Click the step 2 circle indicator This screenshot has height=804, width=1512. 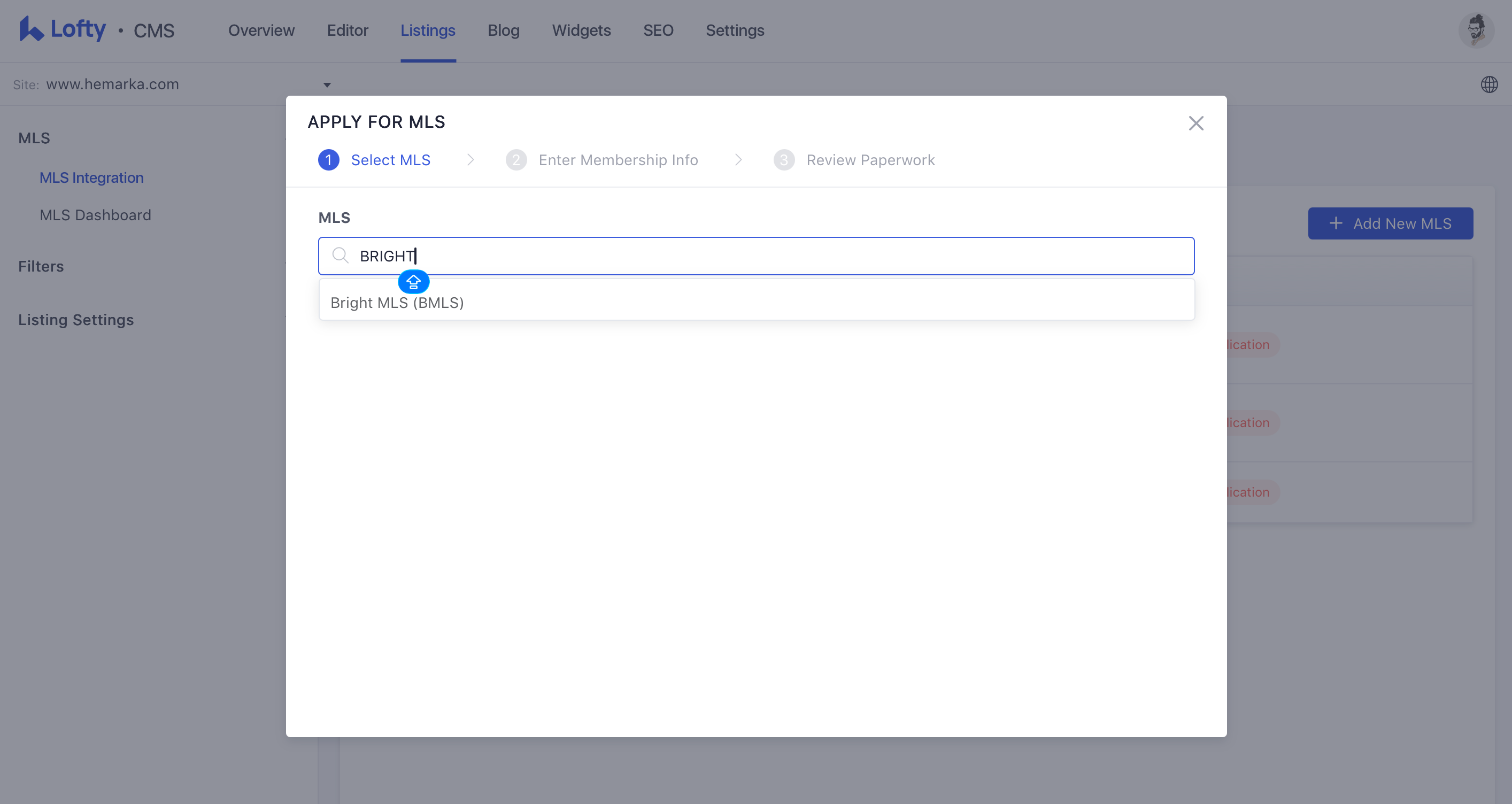click(516, 160)
